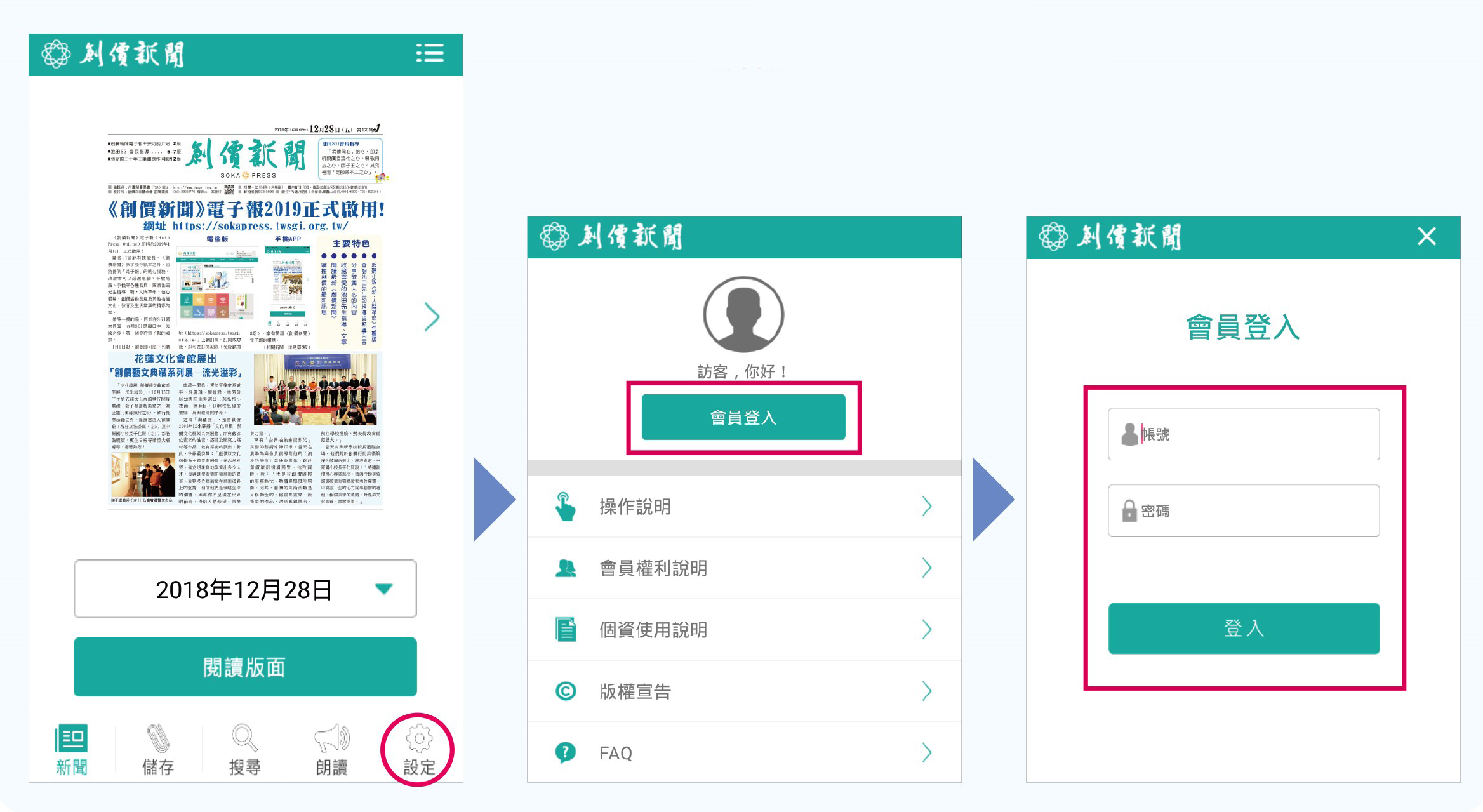Go to next newspaper page arrow
The image size is (1483, 812).
[432, 317]
